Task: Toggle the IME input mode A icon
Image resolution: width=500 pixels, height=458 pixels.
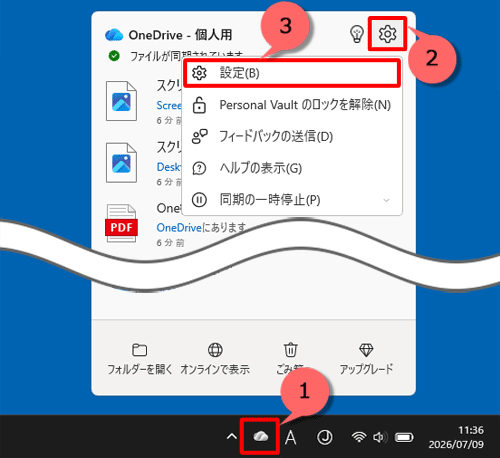Action: tap(291, 437)
